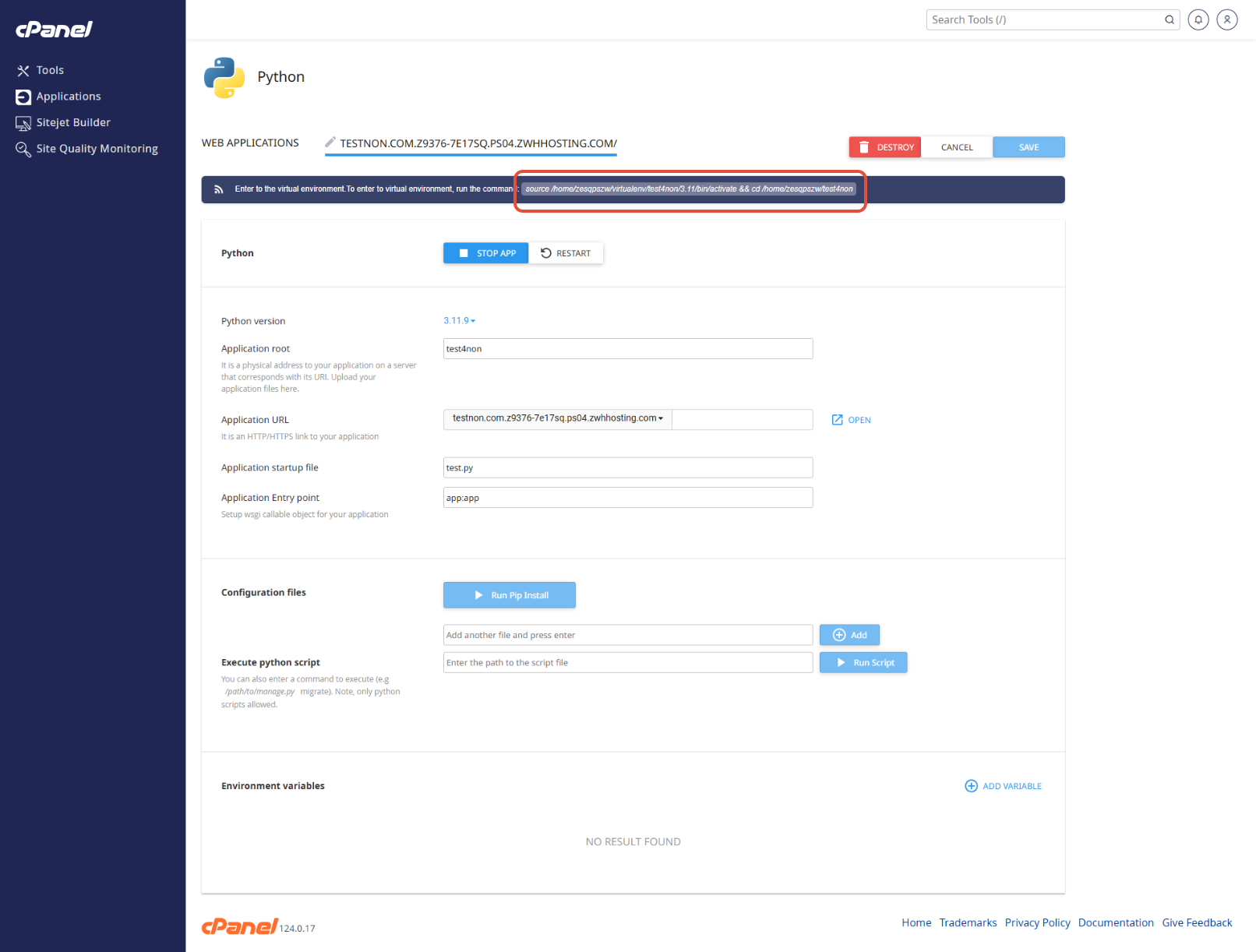Screen dimensions: 1256x952
Task: Click the feed icon in virtual environment banner
Action: point(219,189)
